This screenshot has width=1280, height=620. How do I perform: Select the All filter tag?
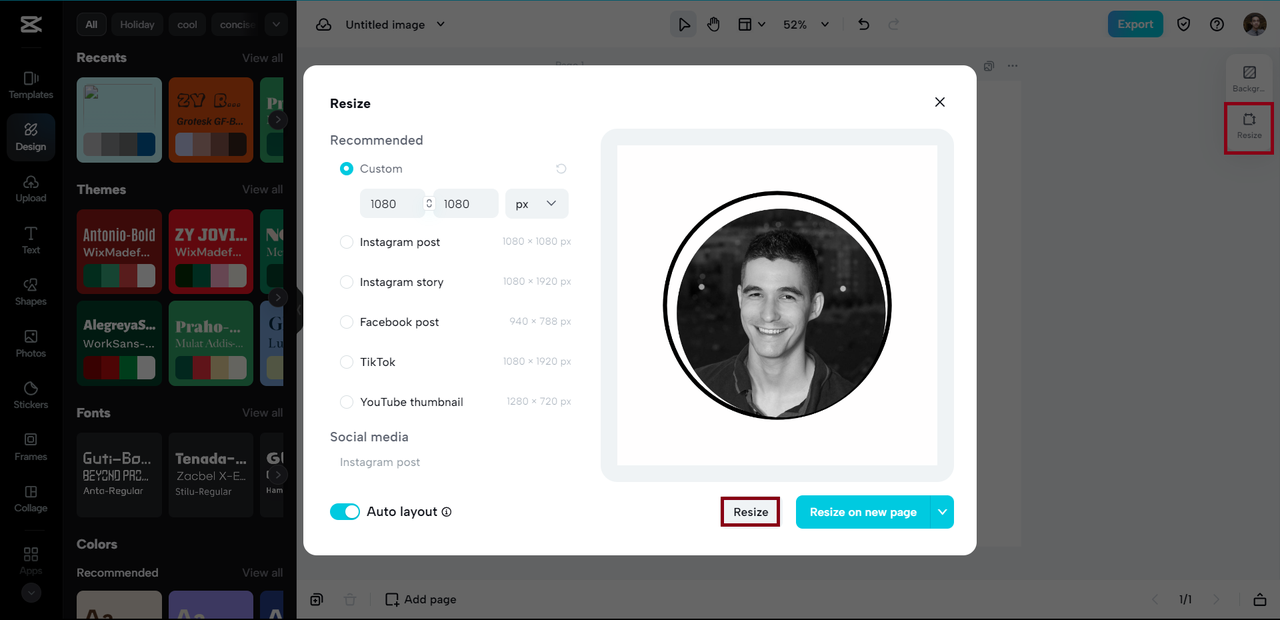pyautogui.click(x=91, y=24)
